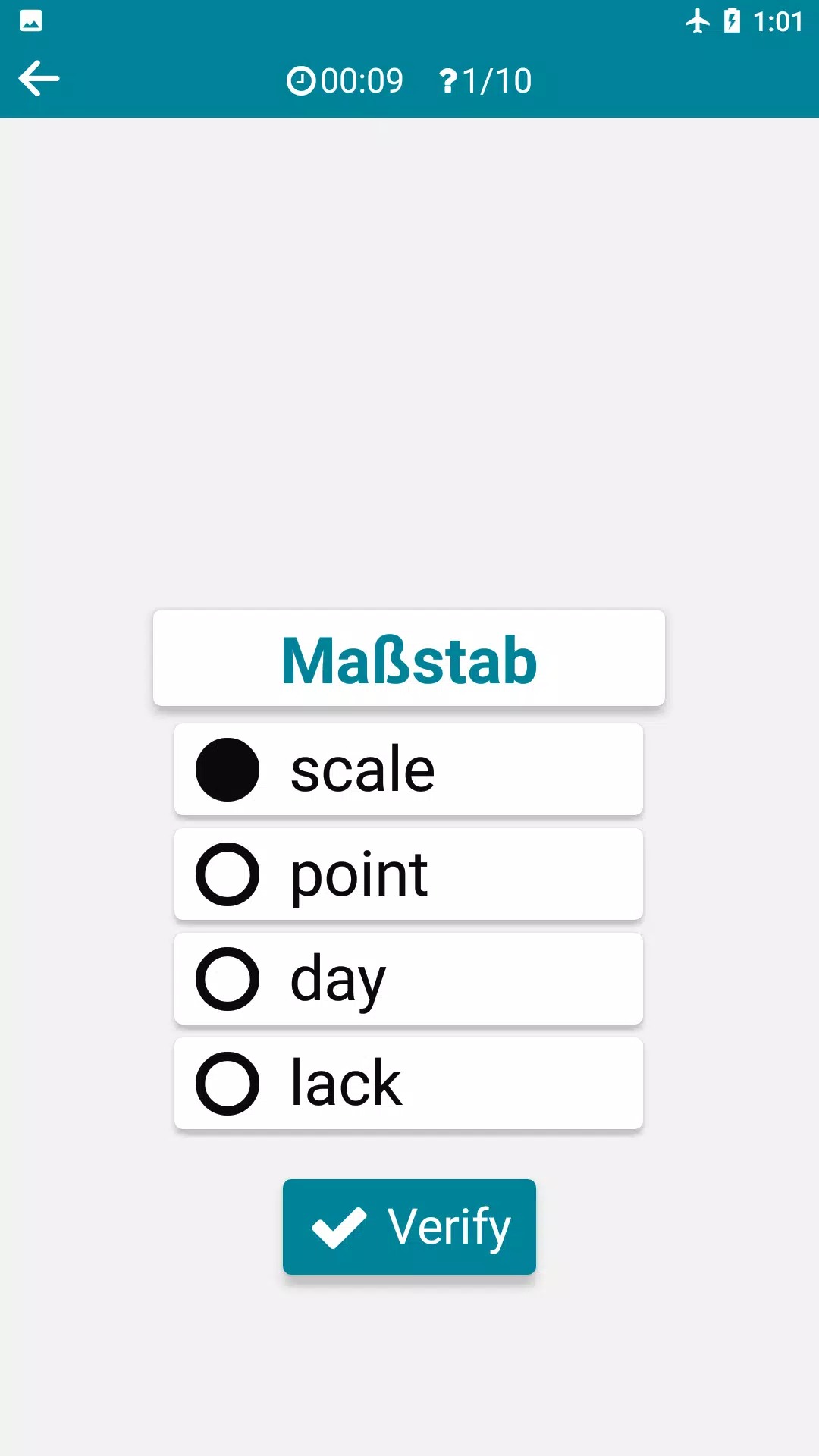Screen dimensions: 819x1456
Task: Click the checkmark icon on Verify
Action: pyautogui.click(x=339, y=1227)
